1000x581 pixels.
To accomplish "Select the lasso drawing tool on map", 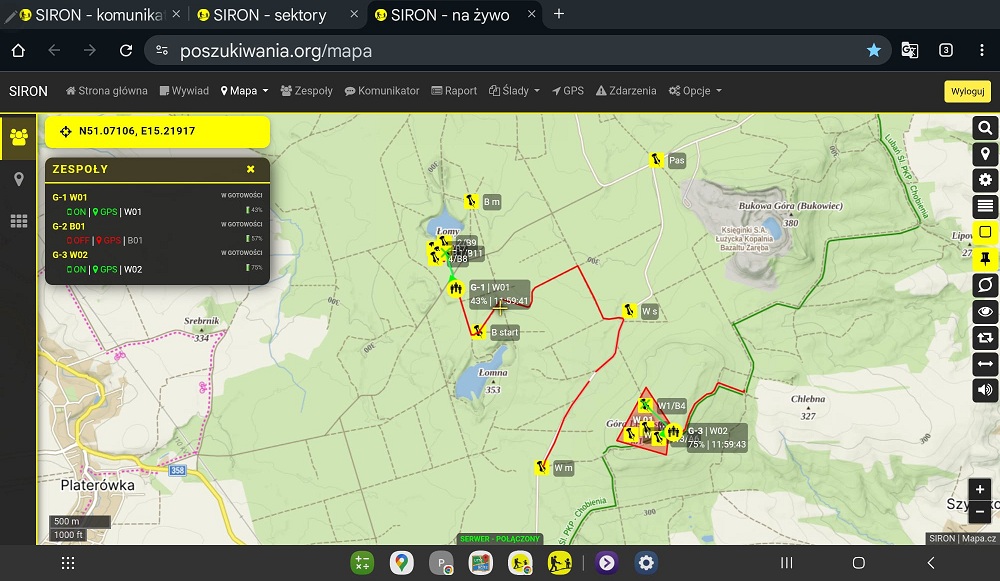I will pos(985,285).
